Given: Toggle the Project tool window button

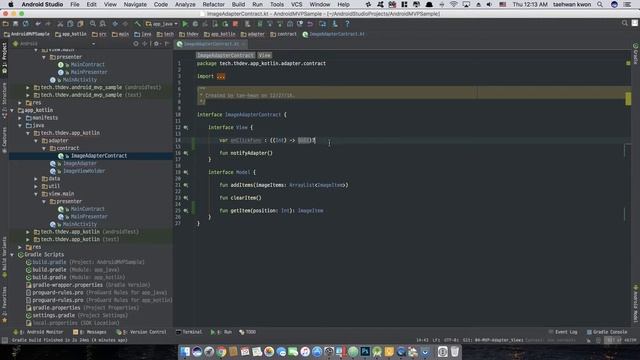Looking at the screenshot, I should coord(4,58).
